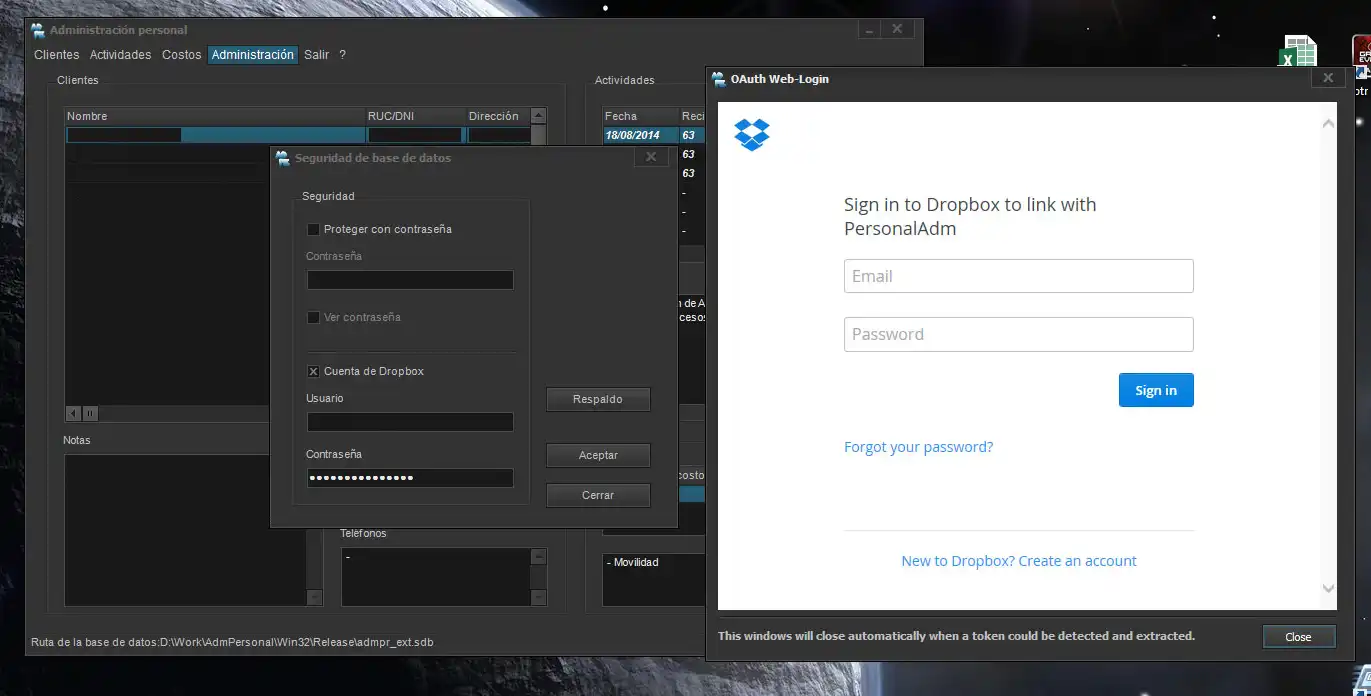1371x696 pixels.
Task: Click the down arrow of the Teléfonos list
Action: pyautogui.click(x=538, y=598)
